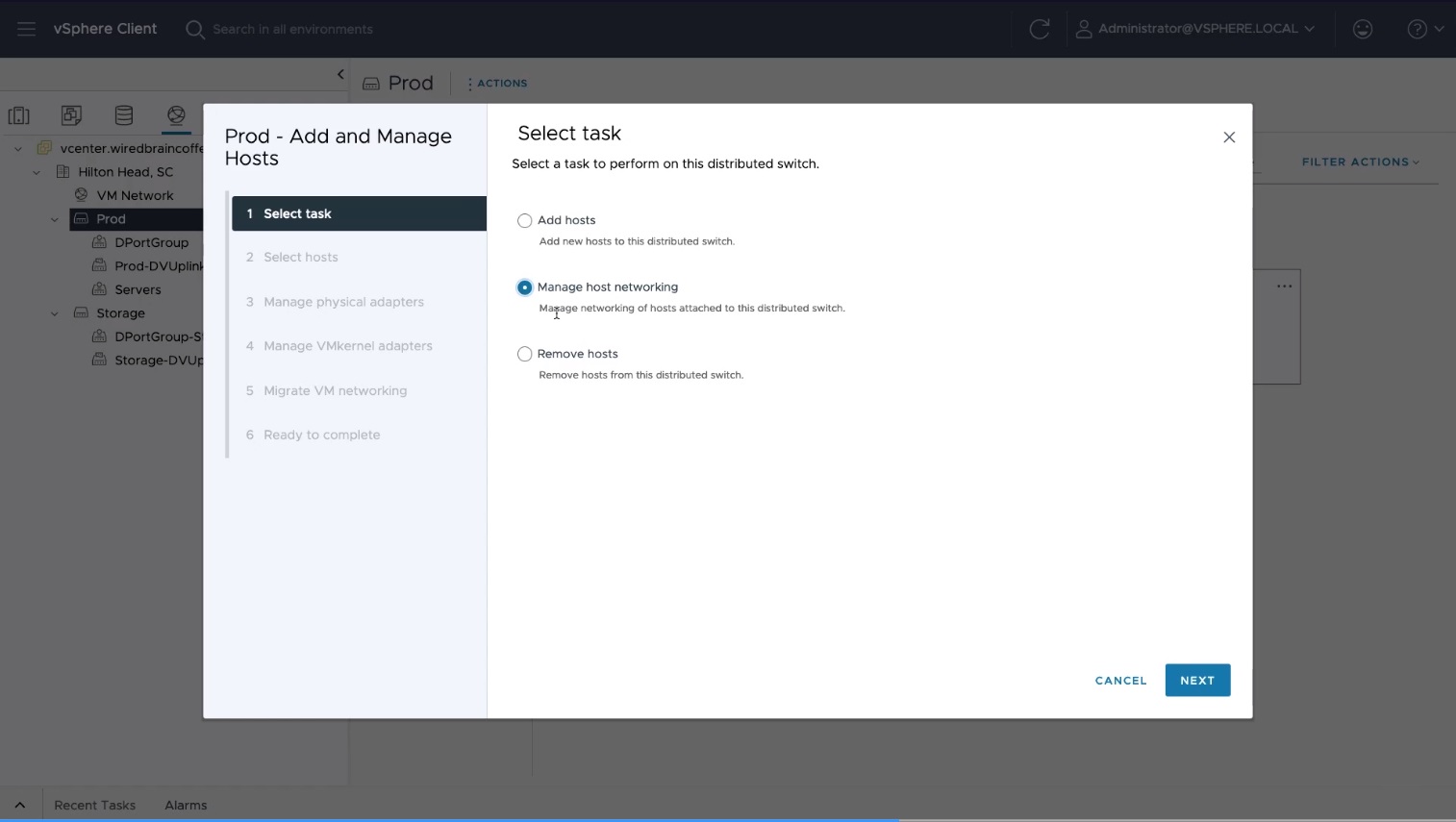Open the Help dropdown menu
Viewport: 1456px width, 822px height.
(1424, 29)
